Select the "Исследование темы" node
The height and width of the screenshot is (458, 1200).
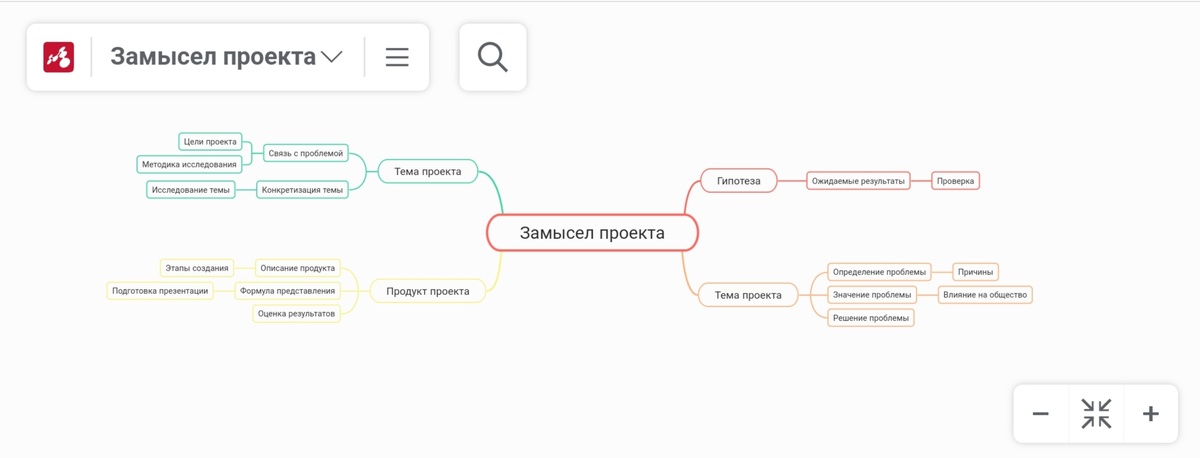[191, 190]
